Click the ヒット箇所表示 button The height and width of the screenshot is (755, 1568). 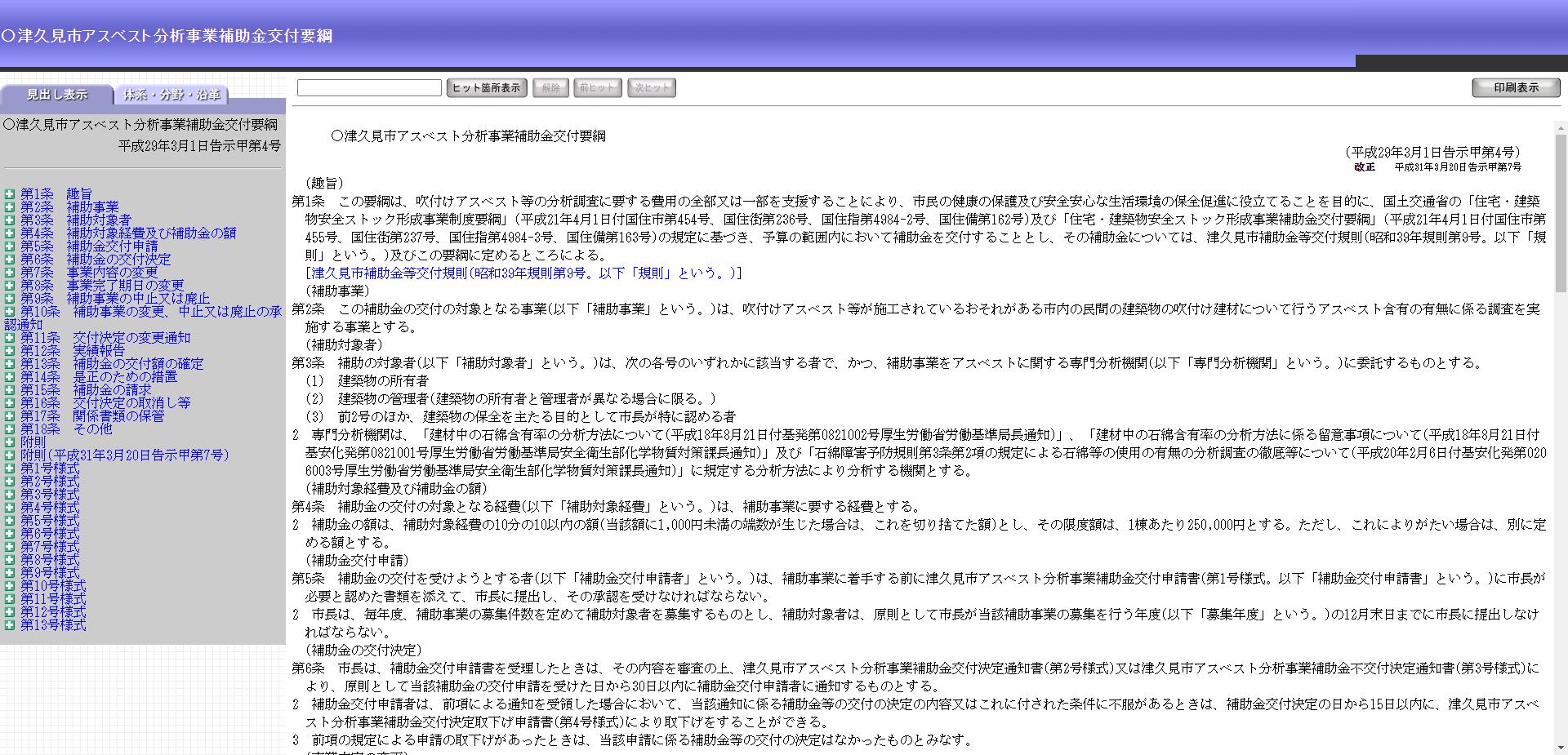pyautogui.click(x=487, y=87)
